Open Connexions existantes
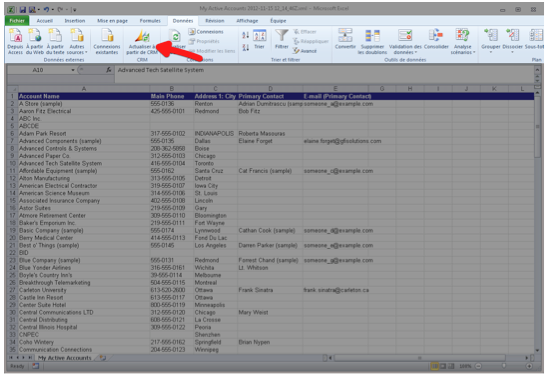550x377 pixels. tap(107, 42)
